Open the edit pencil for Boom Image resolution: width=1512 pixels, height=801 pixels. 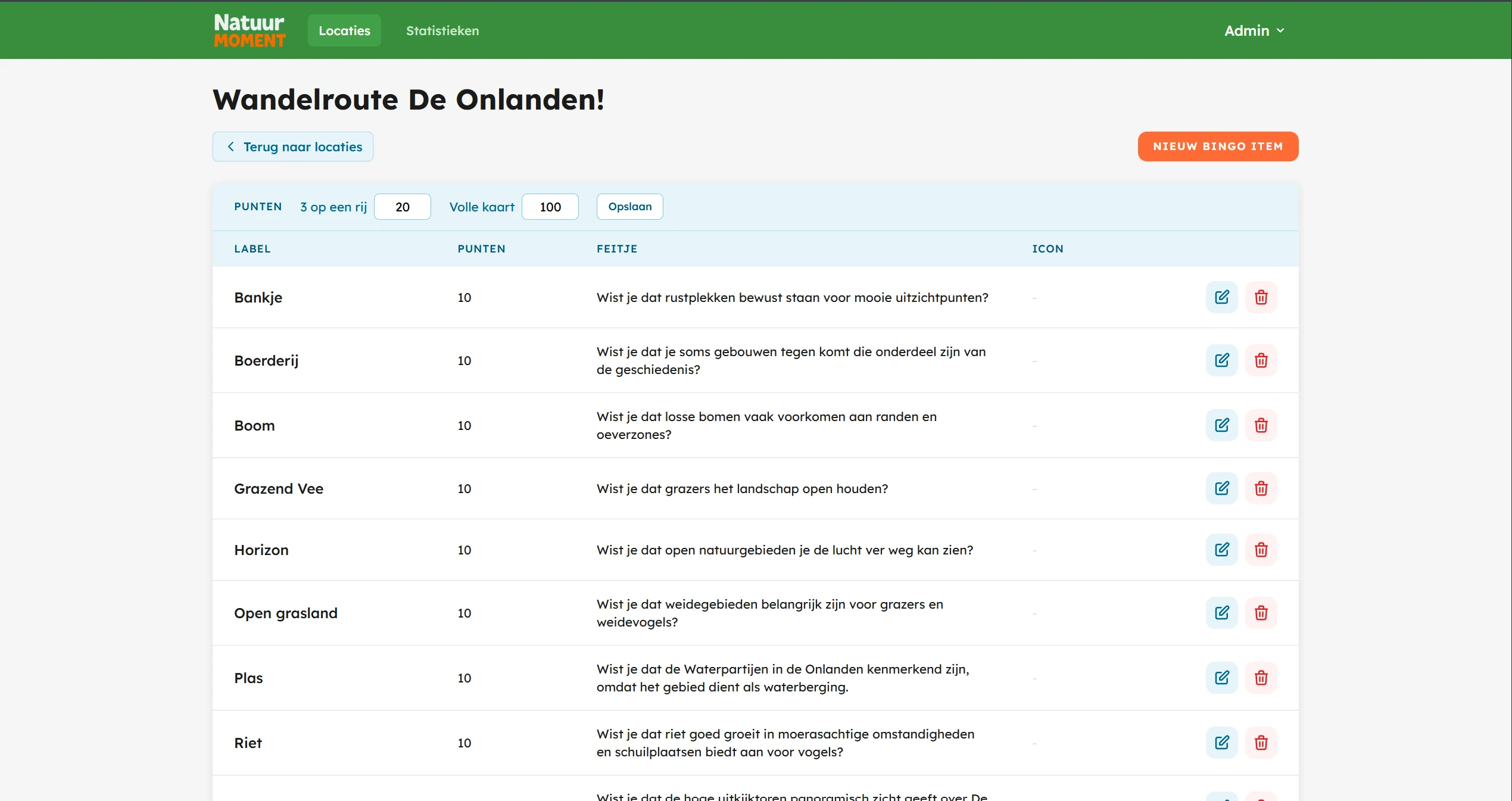[1221, 425]
